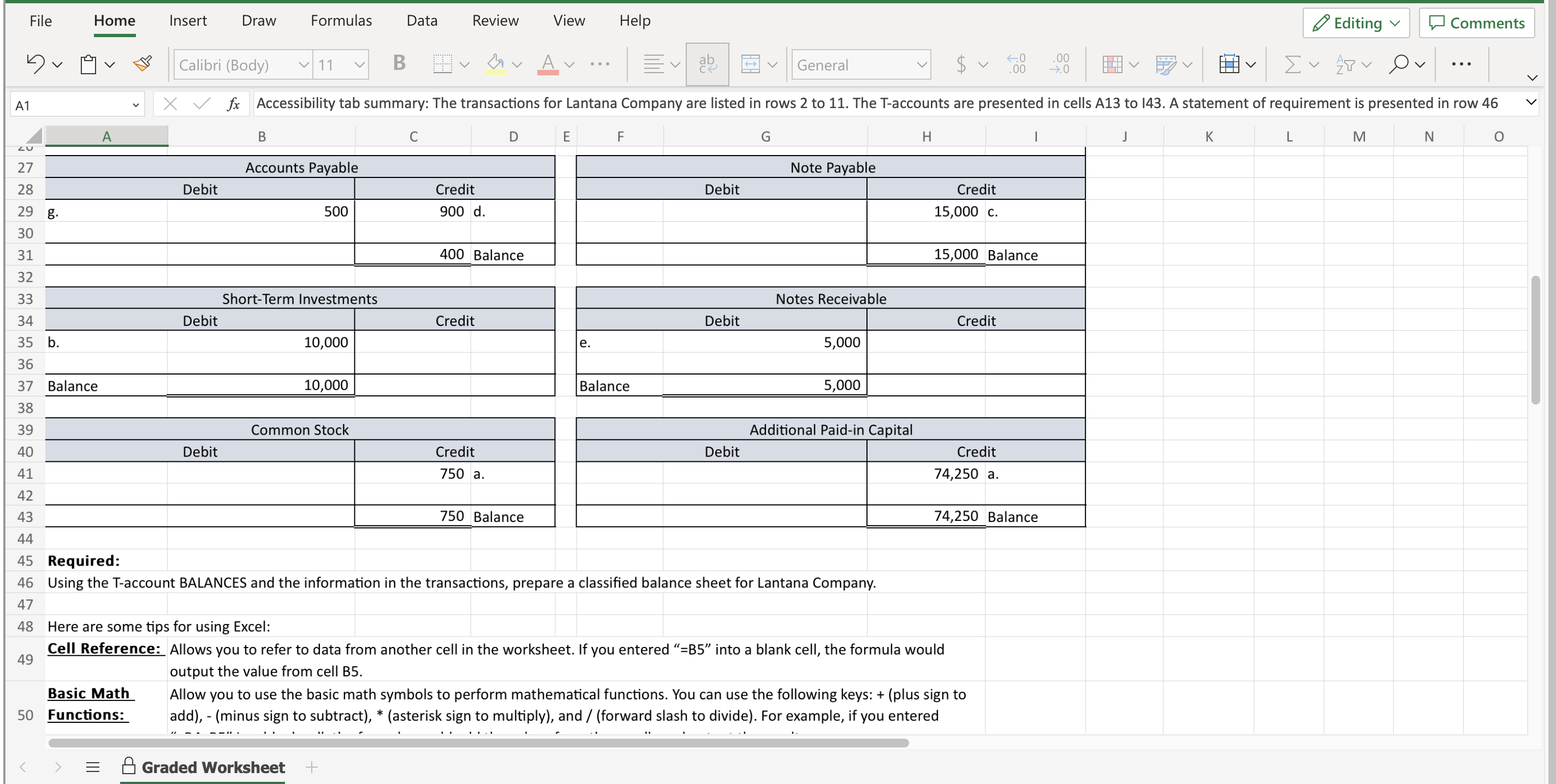Click the Undo icon

(35, 64)
